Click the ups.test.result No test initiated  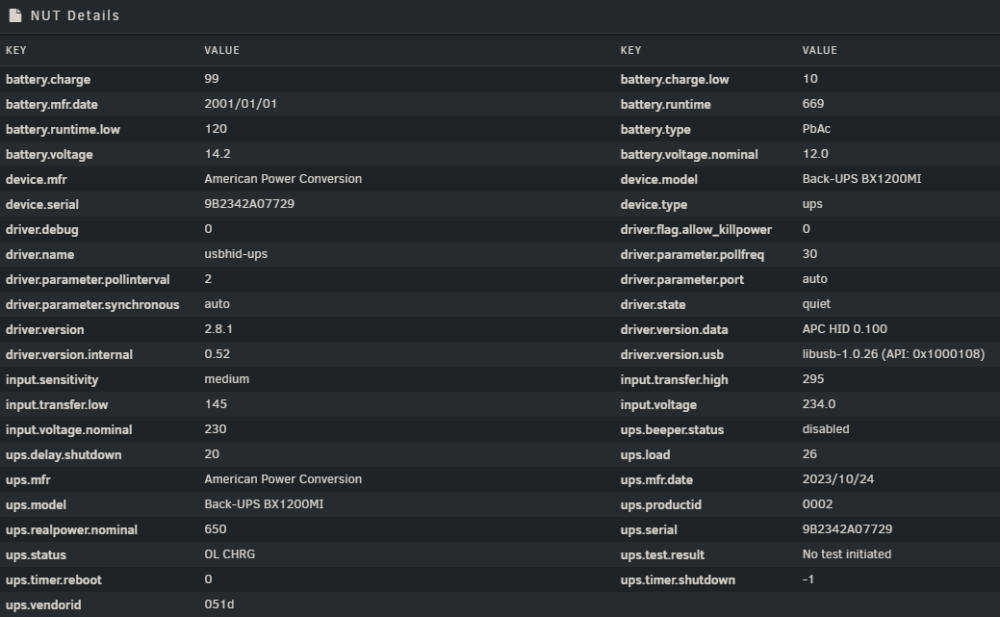click(x=847, y=554)
